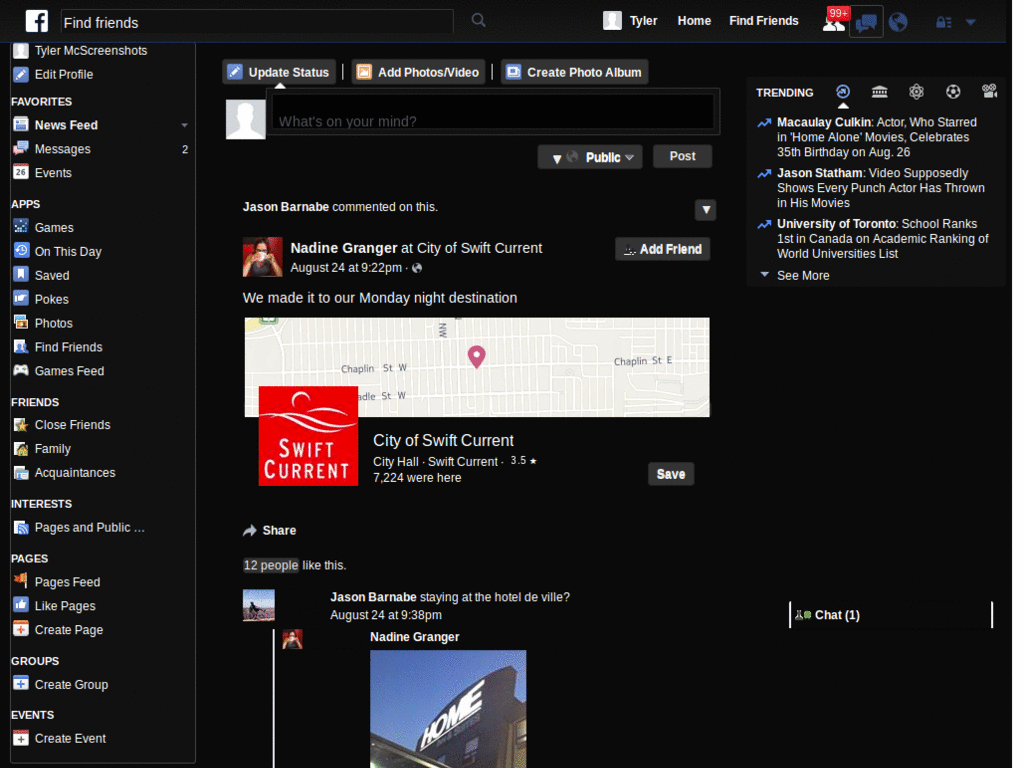Select Create Photo Album tab
The image size is (1024, 768).
click(x=574, y=72)
